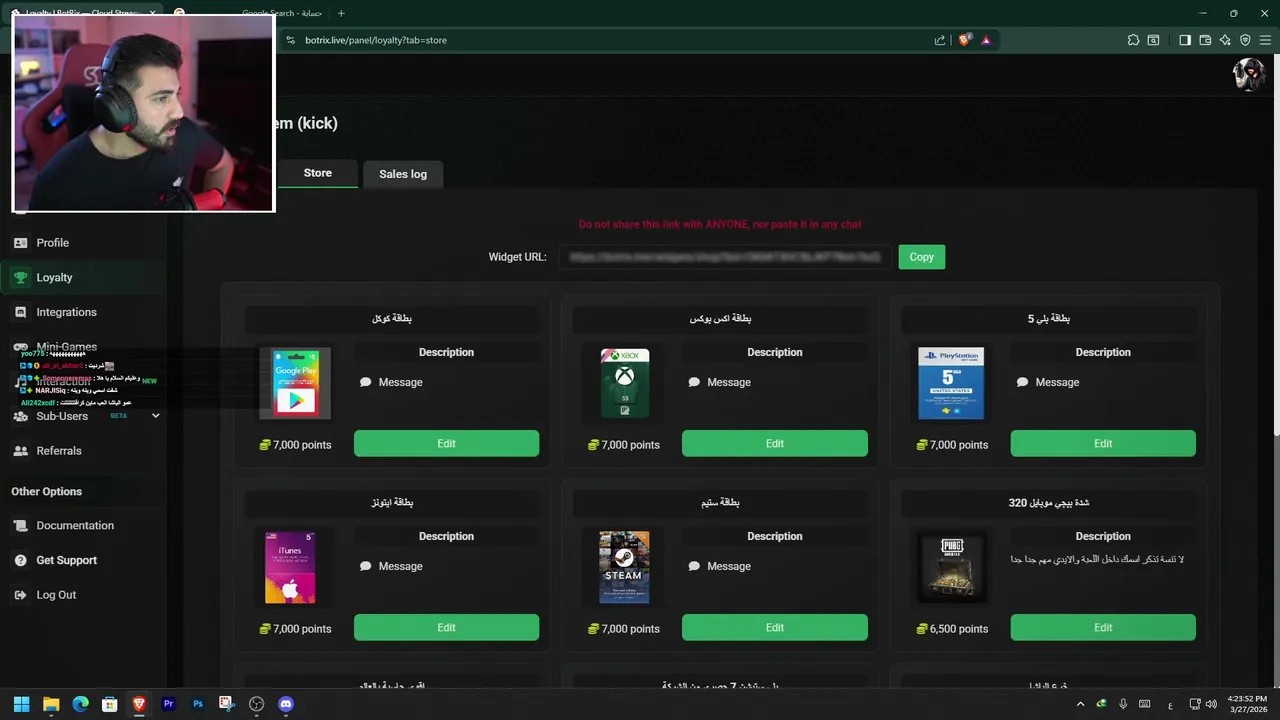The image size is (1280, 720).
Task: Open the Steam card thumbnail
Action: click(x=624, y=567)
